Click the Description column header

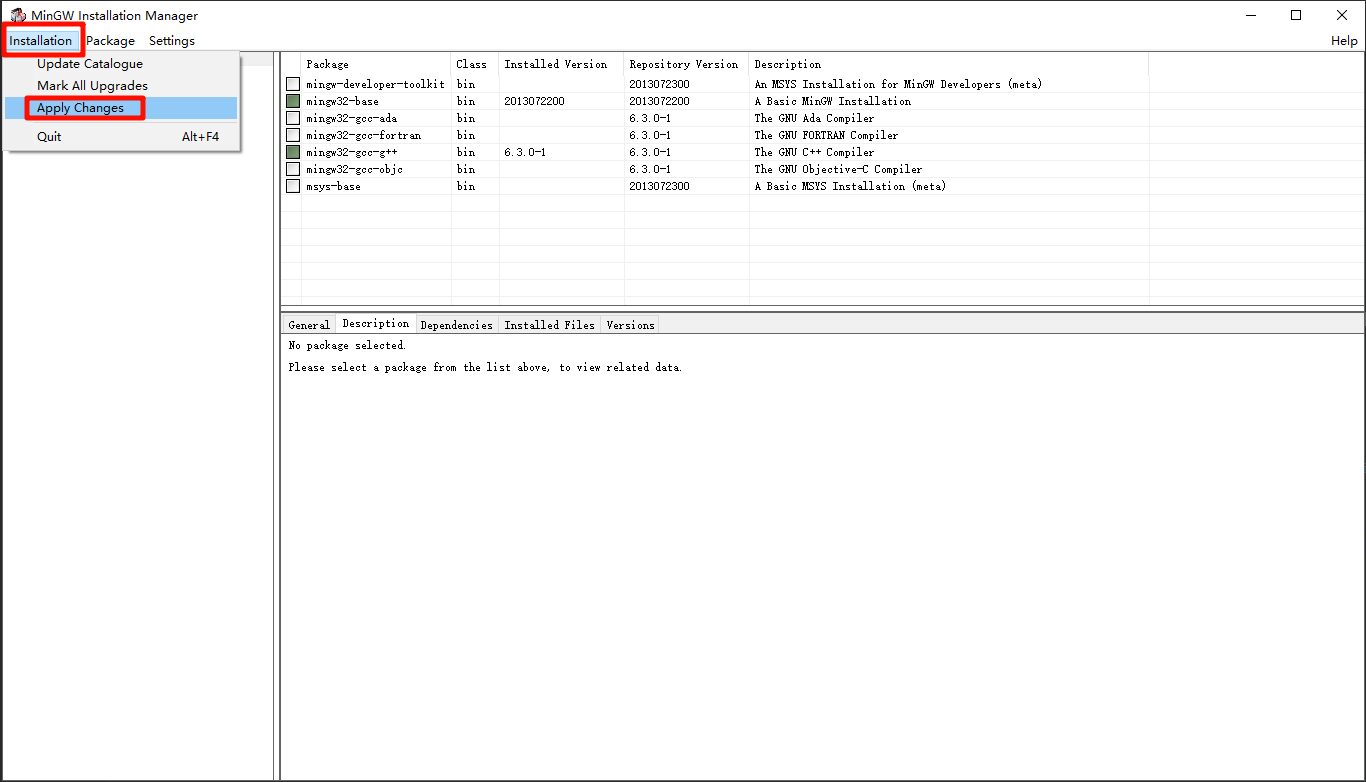point(949,64)
